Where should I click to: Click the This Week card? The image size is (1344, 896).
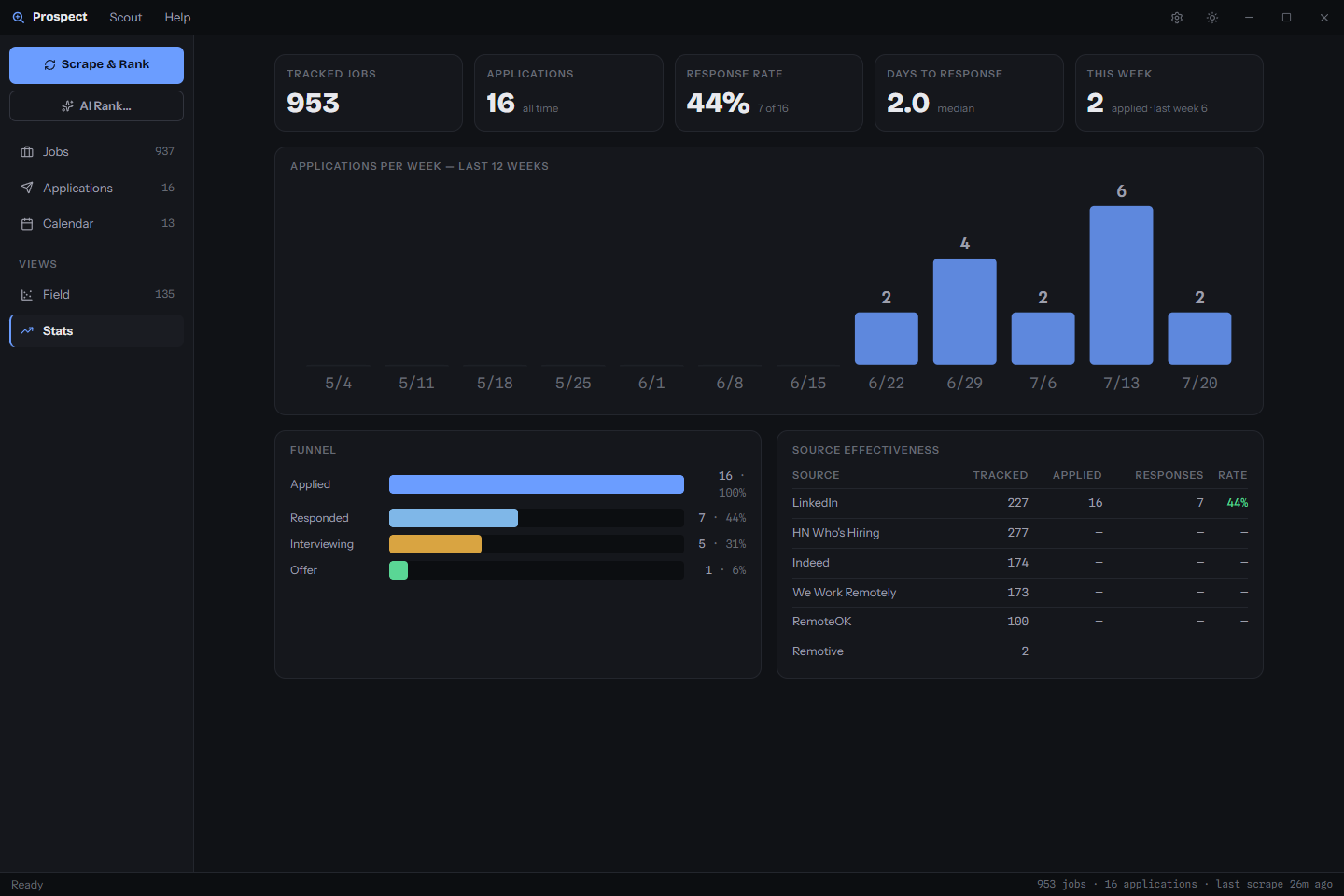click(x=1169, y=92)
